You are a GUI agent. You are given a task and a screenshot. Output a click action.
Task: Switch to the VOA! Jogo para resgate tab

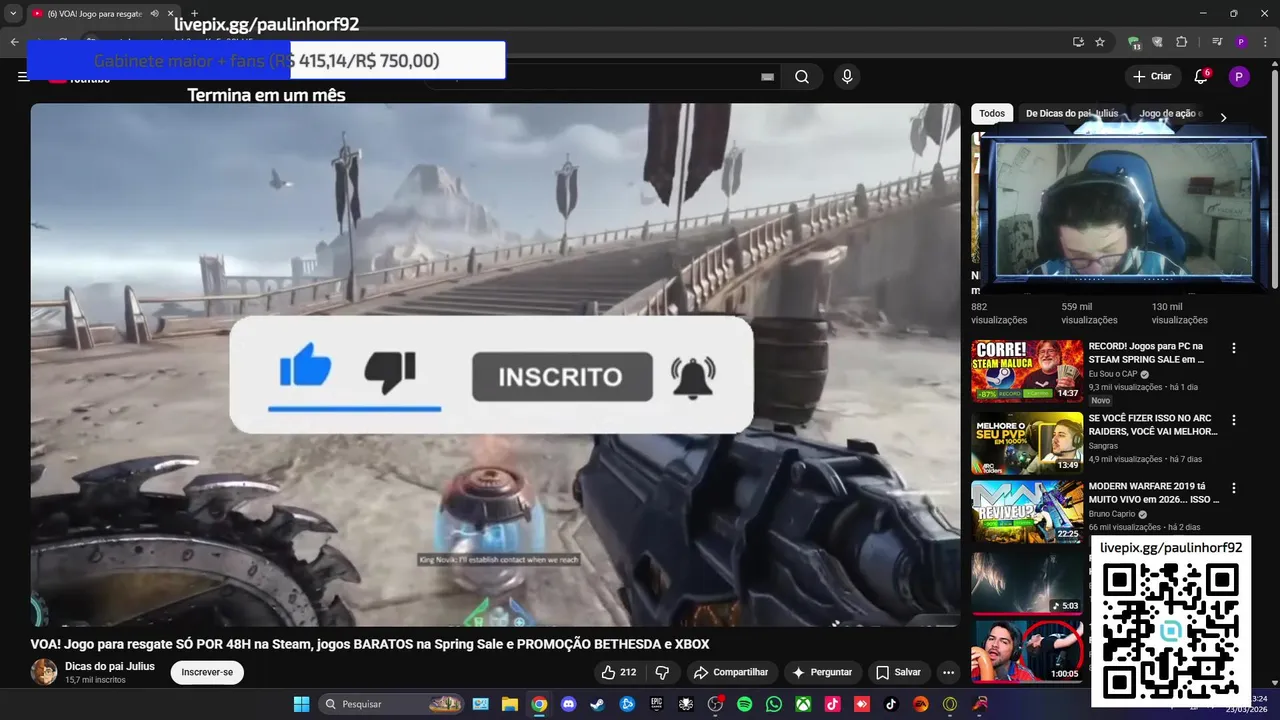pyautogui.click(x=103, y=14)
